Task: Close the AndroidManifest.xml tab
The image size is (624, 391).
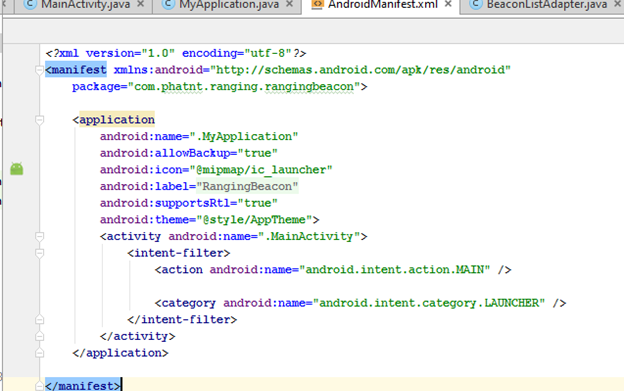Action: click(x=448, y=4)
